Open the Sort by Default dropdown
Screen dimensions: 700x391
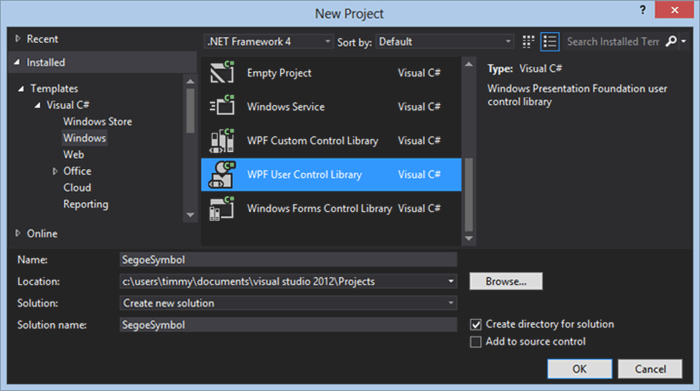coord(445,42)
